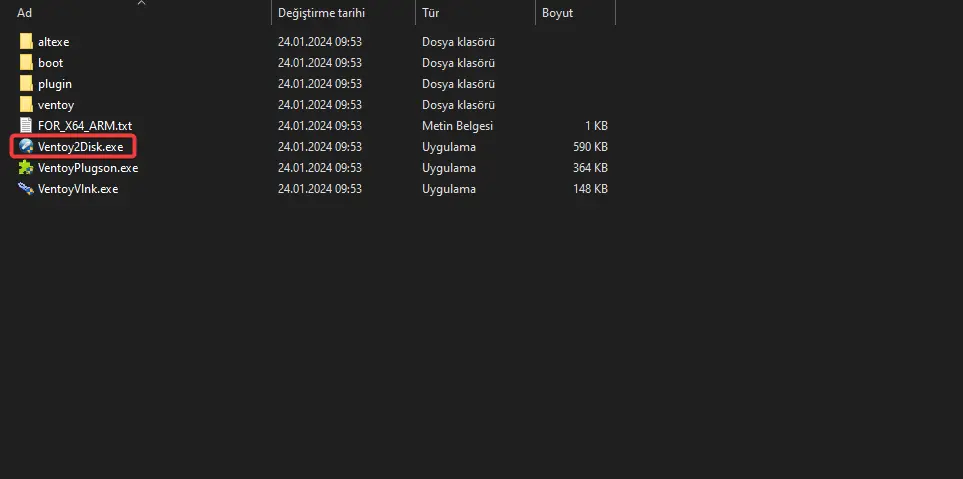Screen dimensions: 963x479
Task: Select the FOR_X64_ARM.txt file name
Action: [85, 126]
